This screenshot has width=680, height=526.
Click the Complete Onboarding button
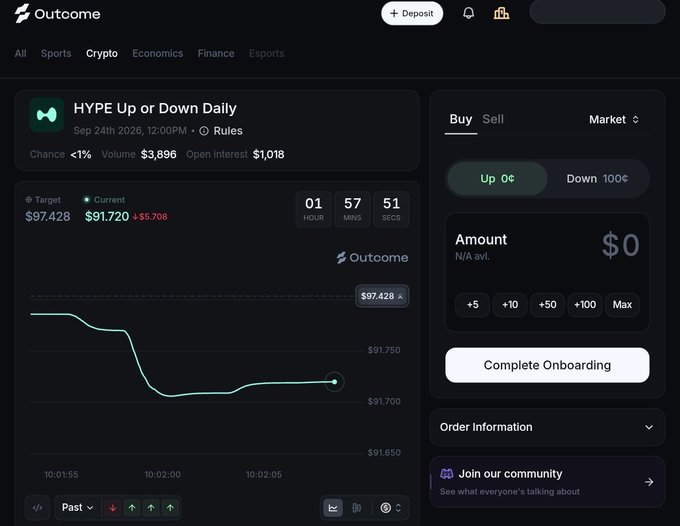tap(547, 365)
